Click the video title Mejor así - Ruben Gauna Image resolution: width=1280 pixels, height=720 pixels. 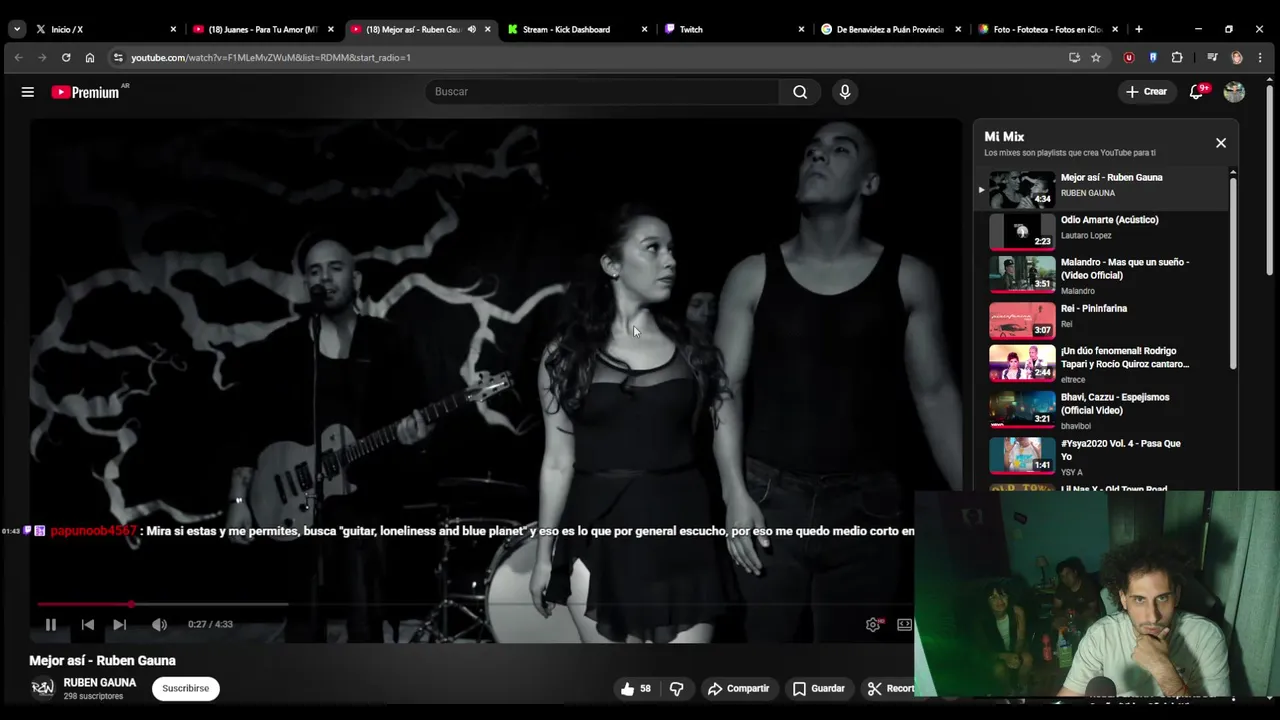point(102,660)
